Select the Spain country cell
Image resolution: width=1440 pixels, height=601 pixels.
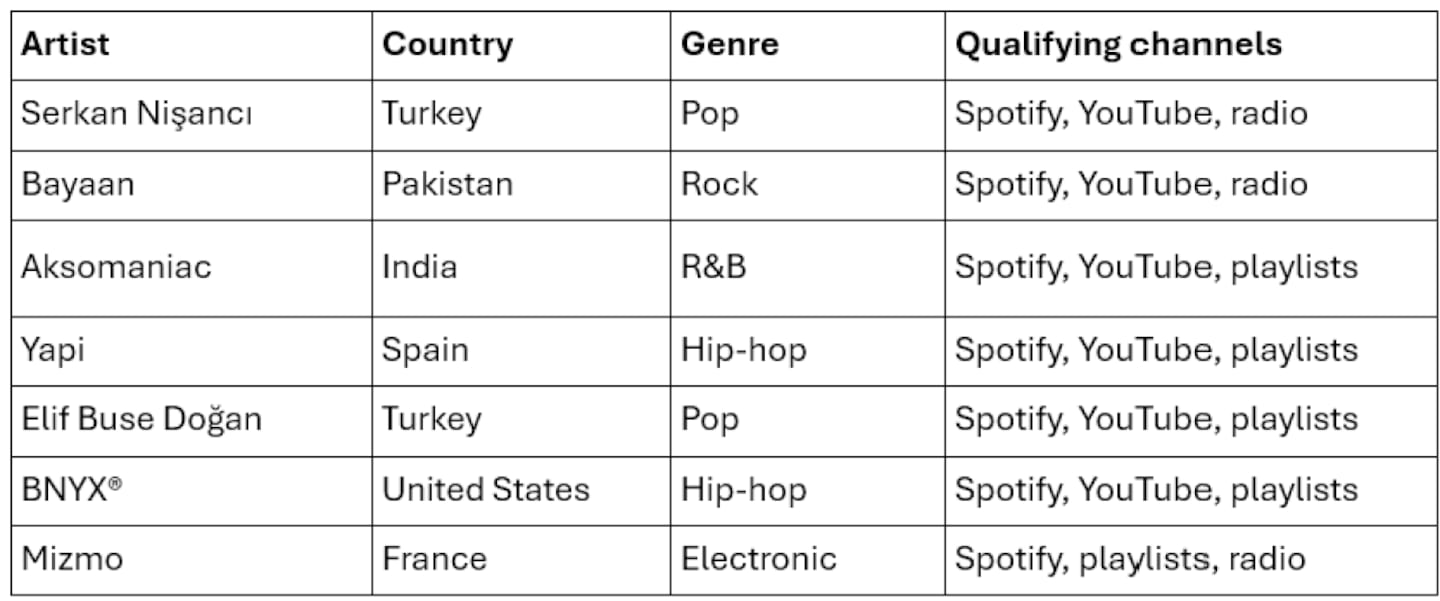click(521, 351)
